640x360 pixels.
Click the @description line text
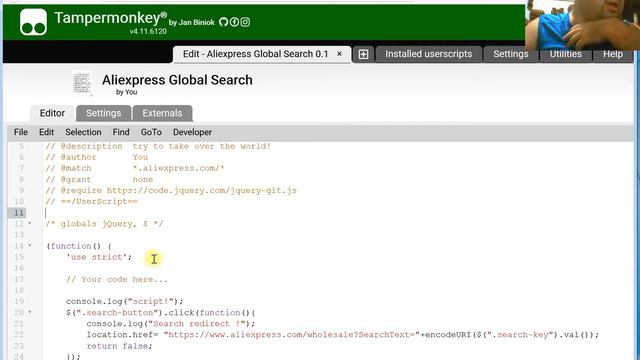click(158, 146)
